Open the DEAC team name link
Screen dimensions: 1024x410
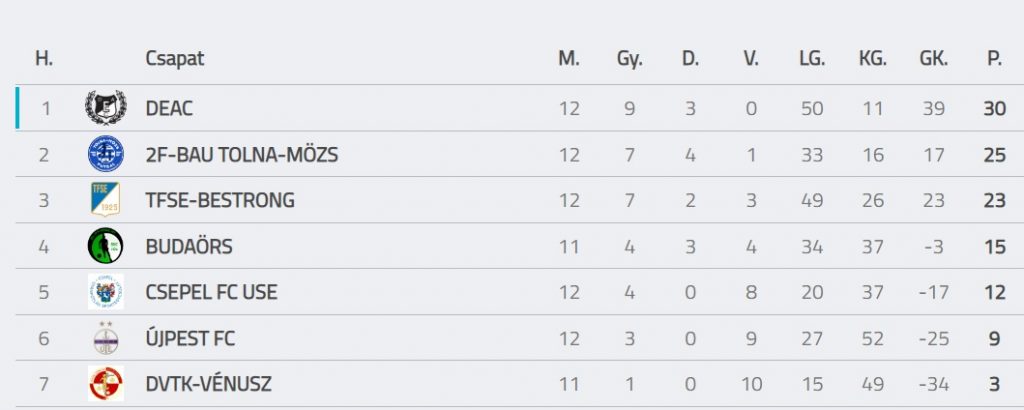click(169, 108)
